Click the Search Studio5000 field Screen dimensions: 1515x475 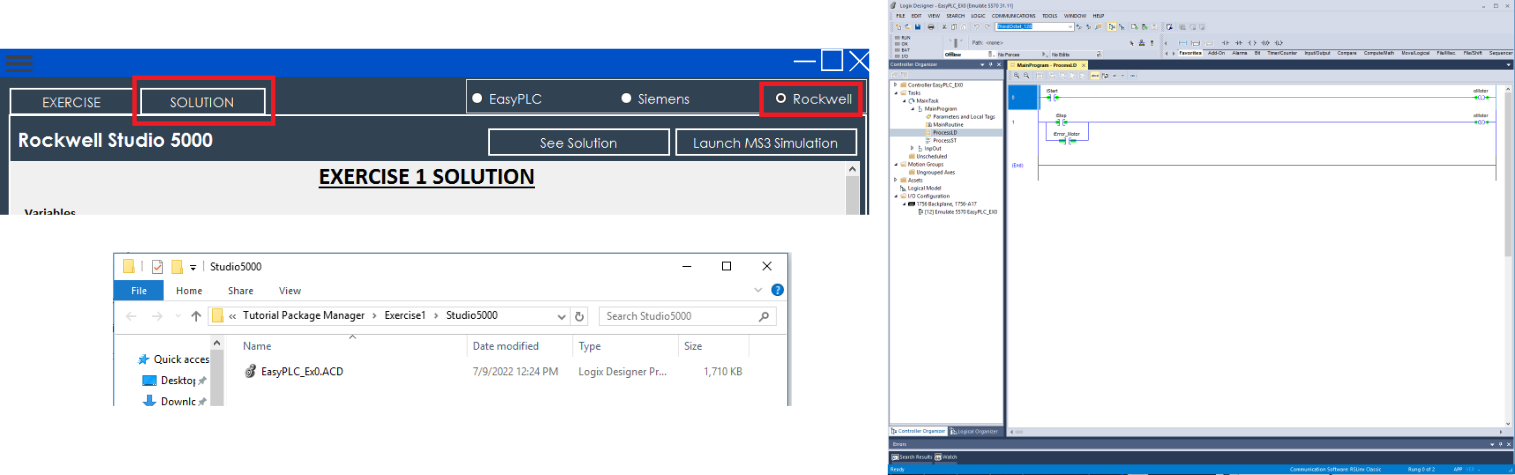point(688,316)
